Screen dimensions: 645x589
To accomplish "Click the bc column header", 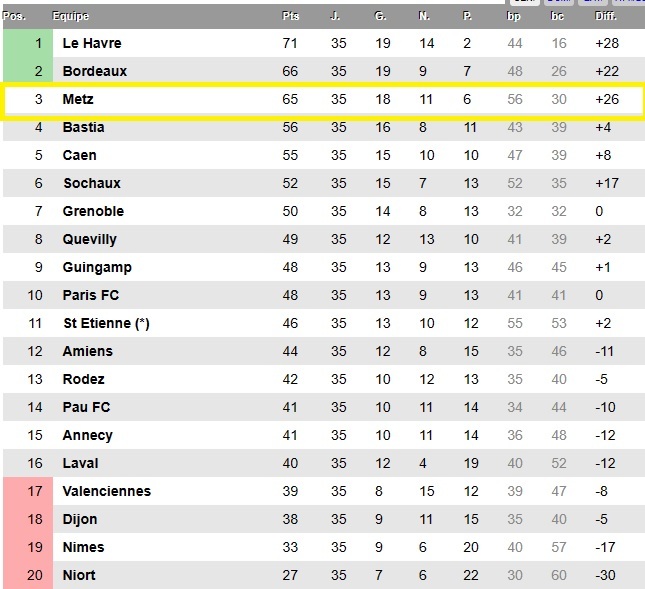I will click(558, 16).
